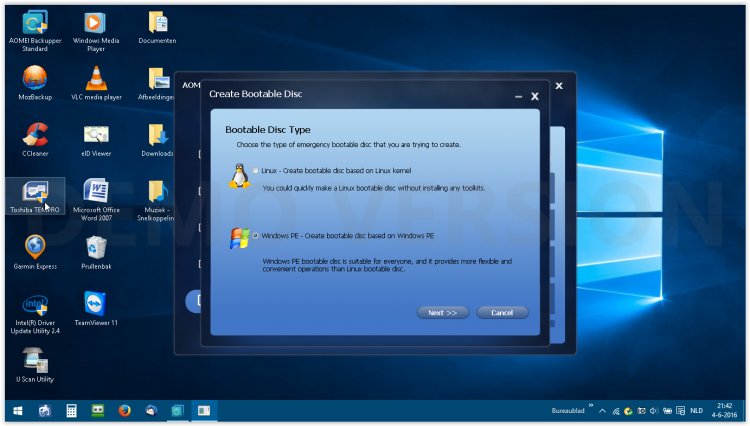
Task: Select the MozBackup desktop icon
Action: click(35, 78)
